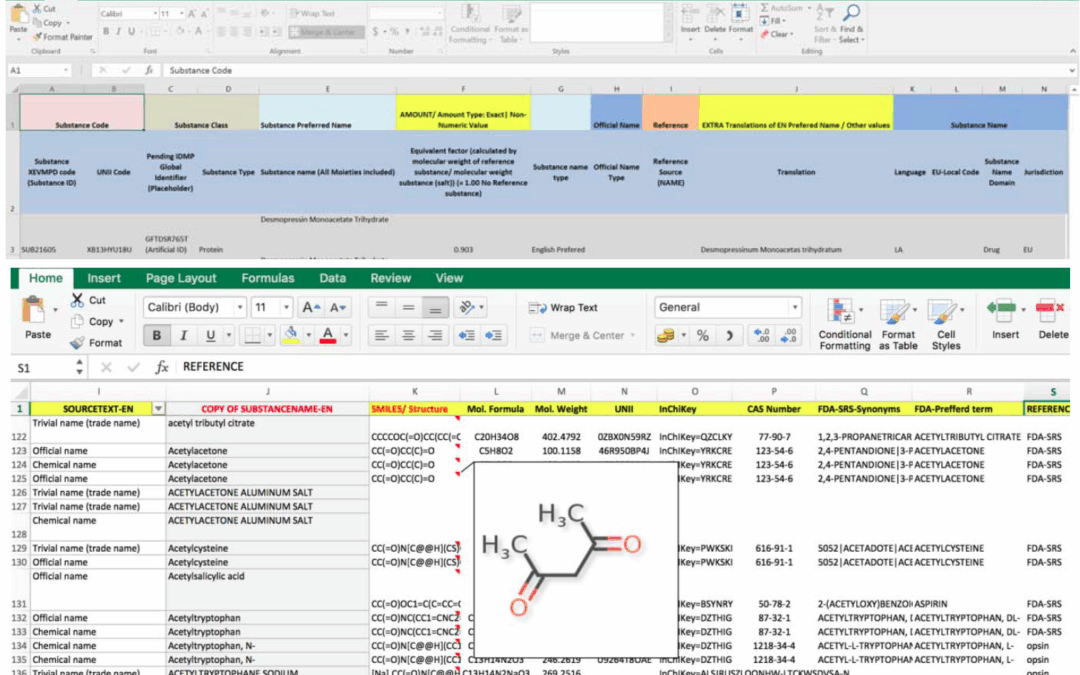Switch to the Page Layout tab
The width and height of the screenshot is (1080, 675).
(181, 278)
